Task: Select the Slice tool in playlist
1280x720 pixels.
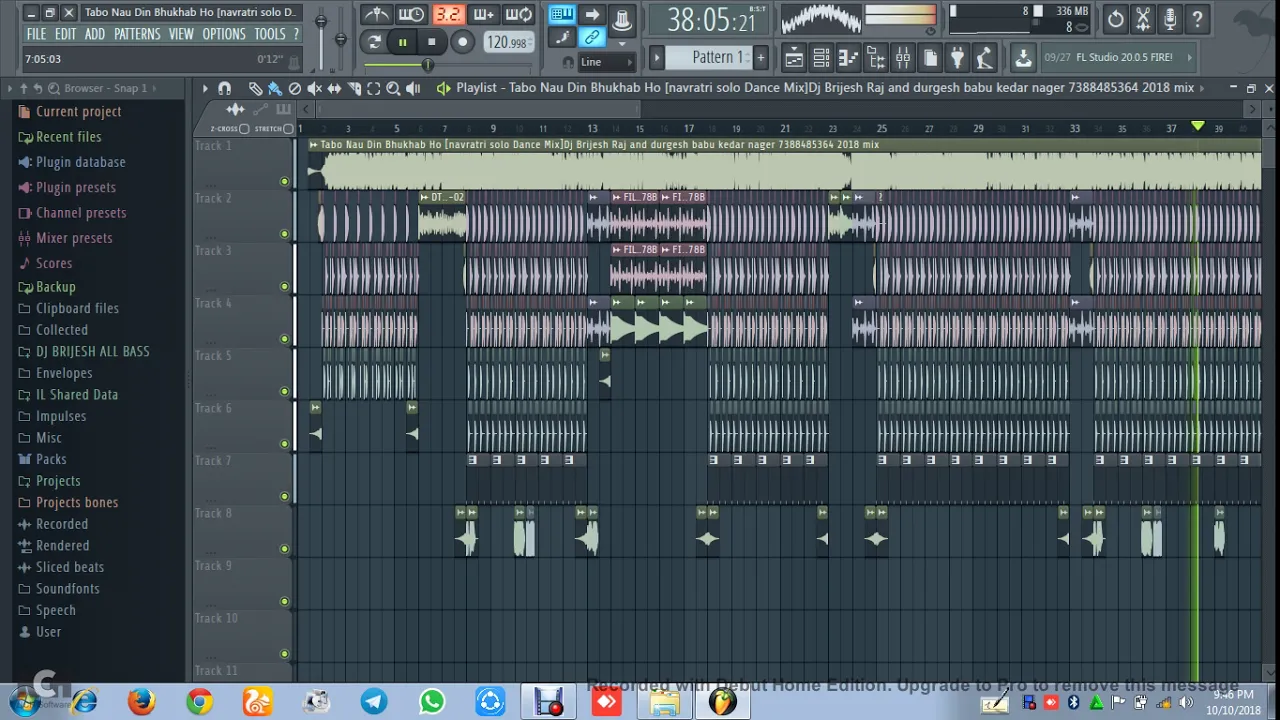Action: 354,88
